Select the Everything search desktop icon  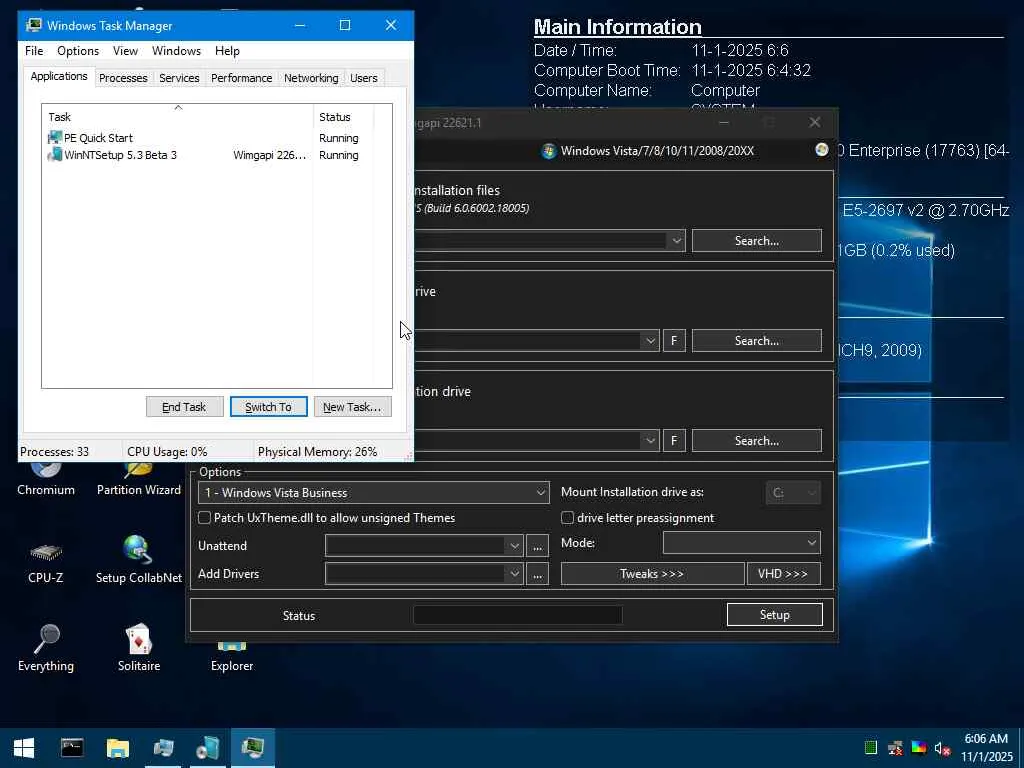tap(45, 641)
